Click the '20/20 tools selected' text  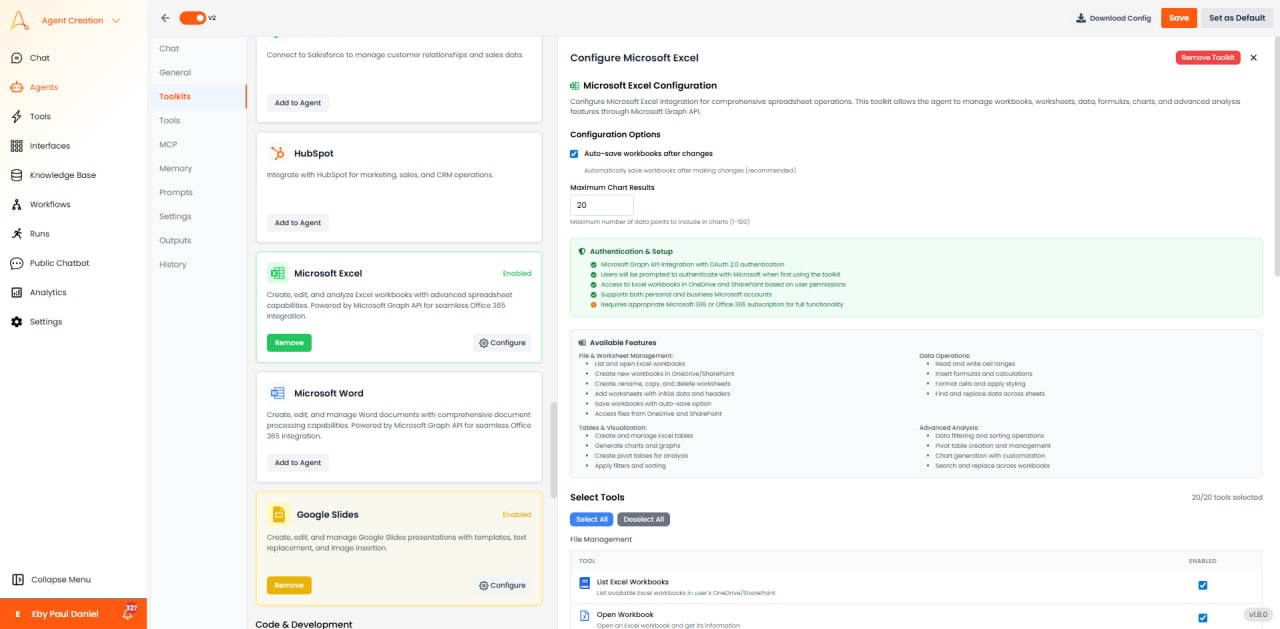[1227, 497]
